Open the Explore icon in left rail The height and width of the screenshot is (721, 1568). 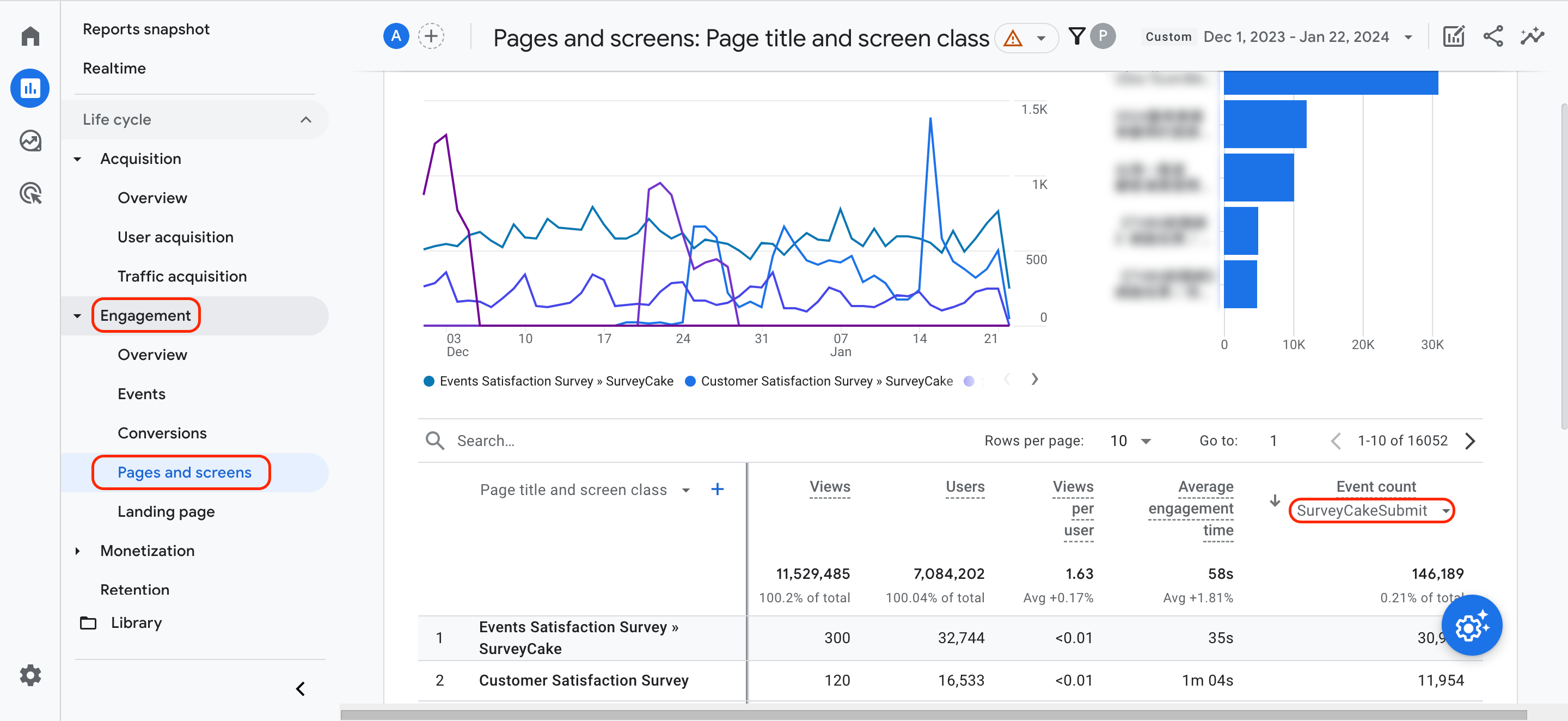coord(30,140)
